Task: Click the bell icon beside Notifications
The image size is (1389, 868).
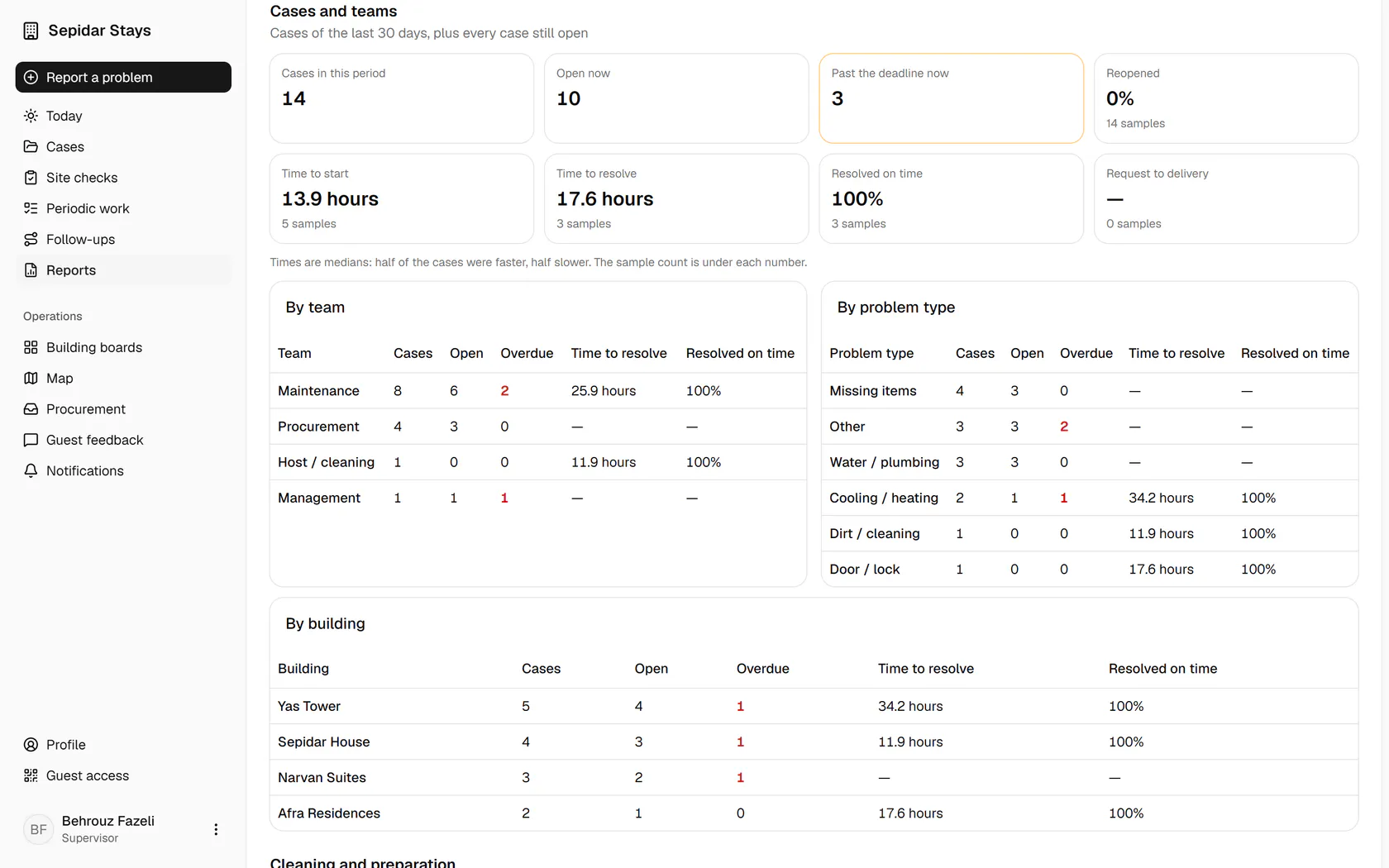Action: point(31,470)
